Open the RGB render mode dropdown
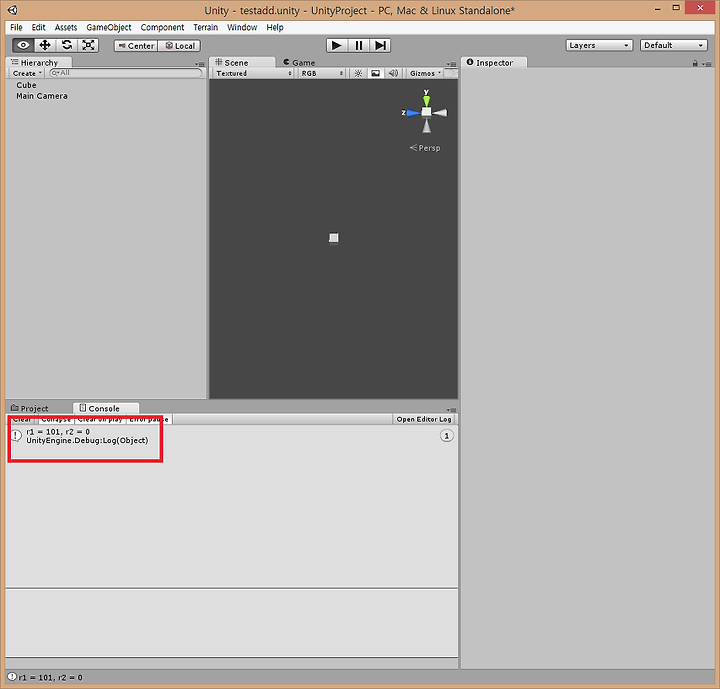Image resolution: width=720 pixels, height=689 pixels. coord(321,73)
